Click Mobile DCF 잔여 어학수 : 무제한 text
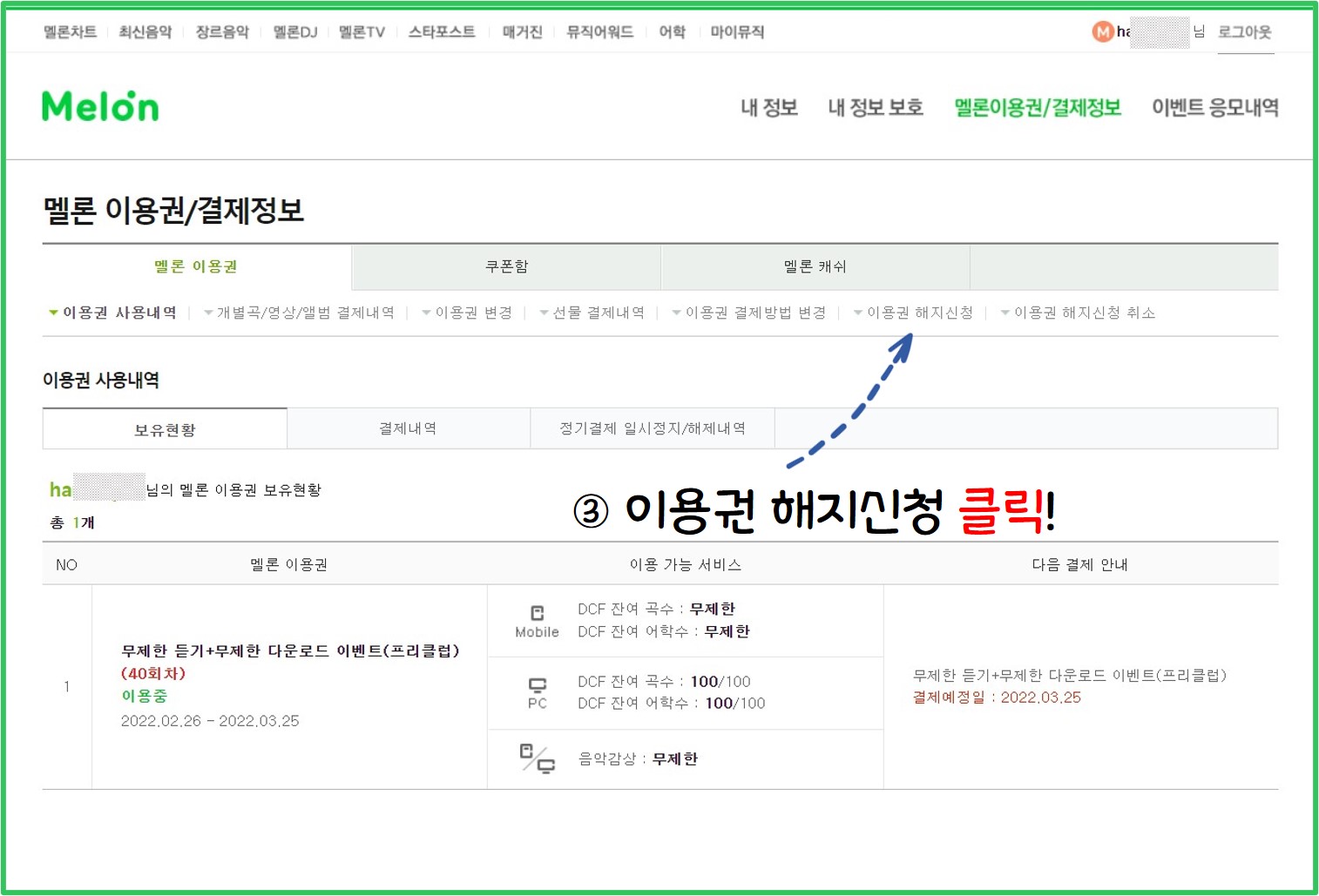1319x896 pixels. click(664, 631)
